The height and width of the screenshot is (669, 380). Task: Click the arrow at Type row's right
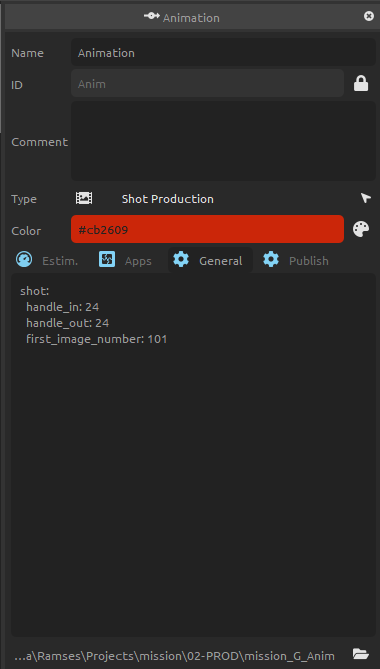pyautogui.click(x=365, y=198)
